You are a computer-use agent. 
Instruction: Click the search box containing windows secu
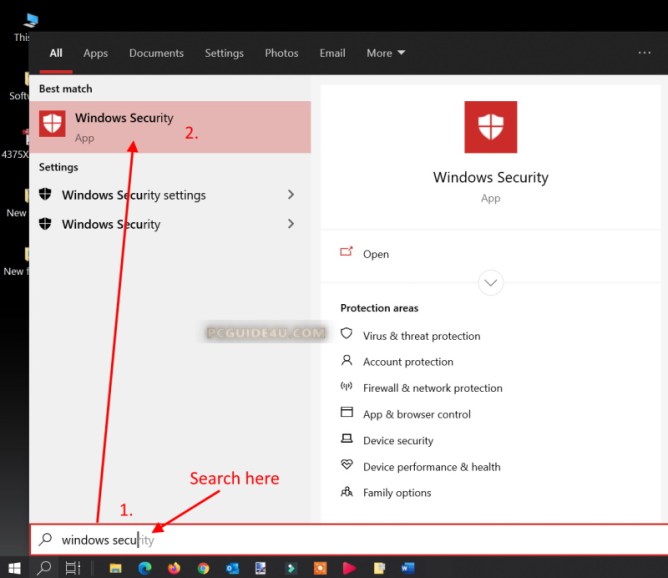pos(349,540)
